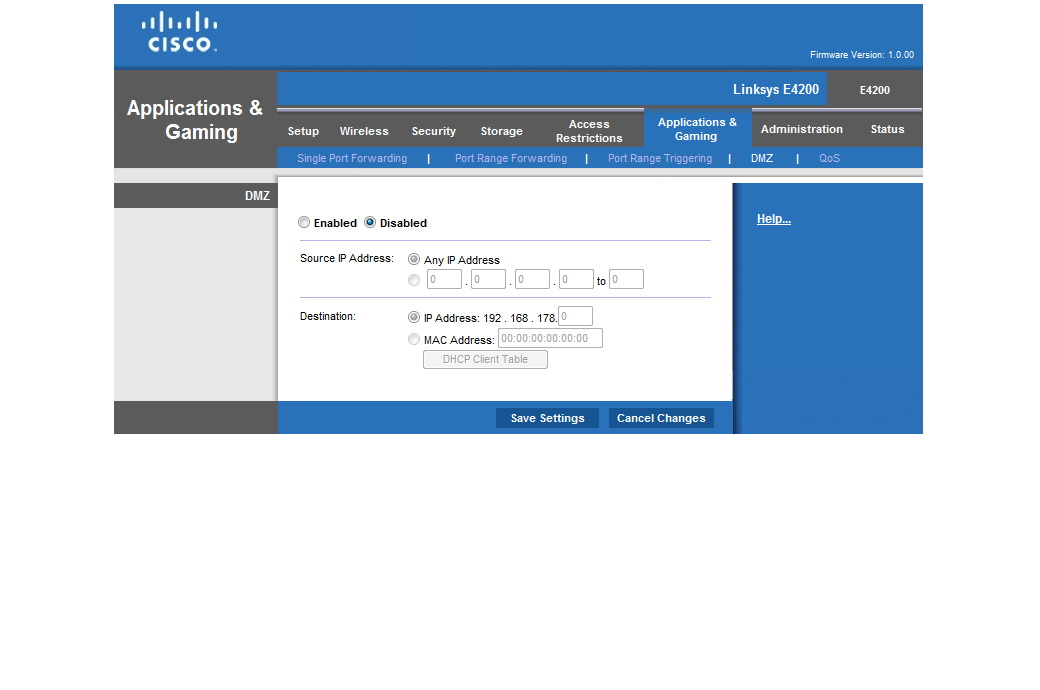Image resolution: width=1040 pixels, height=690 pixels.
Task: Select the Destination IP Address radio option
Action: [x=414, y=317]
